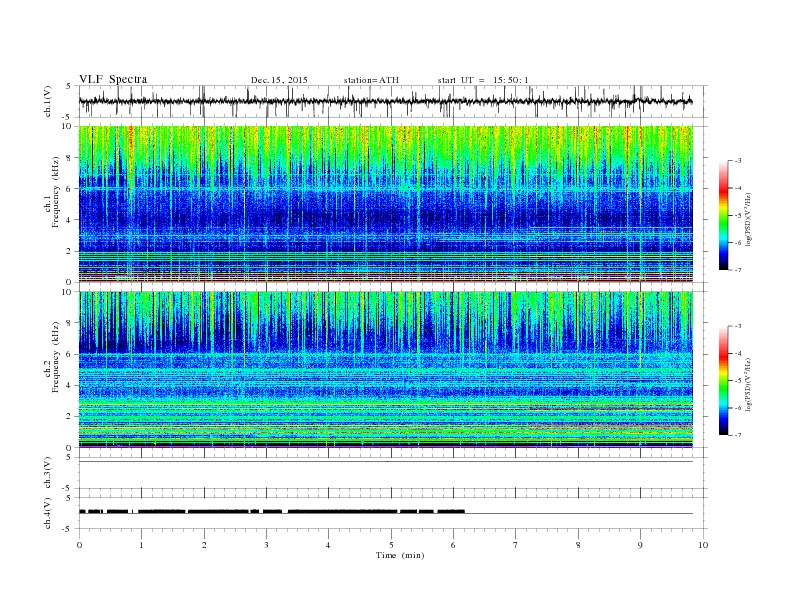Click the time axis tick label "5"
The image size is (792, 612).
391,545
